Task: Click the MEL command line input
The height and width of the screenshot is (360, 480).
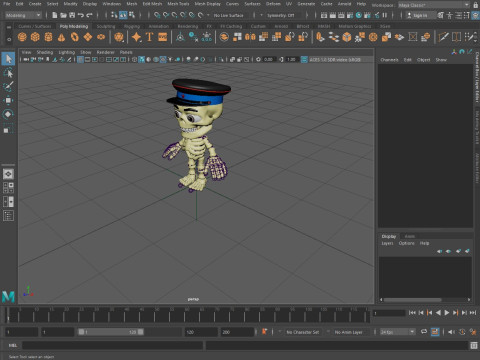Action: click(x=112, y=345)
